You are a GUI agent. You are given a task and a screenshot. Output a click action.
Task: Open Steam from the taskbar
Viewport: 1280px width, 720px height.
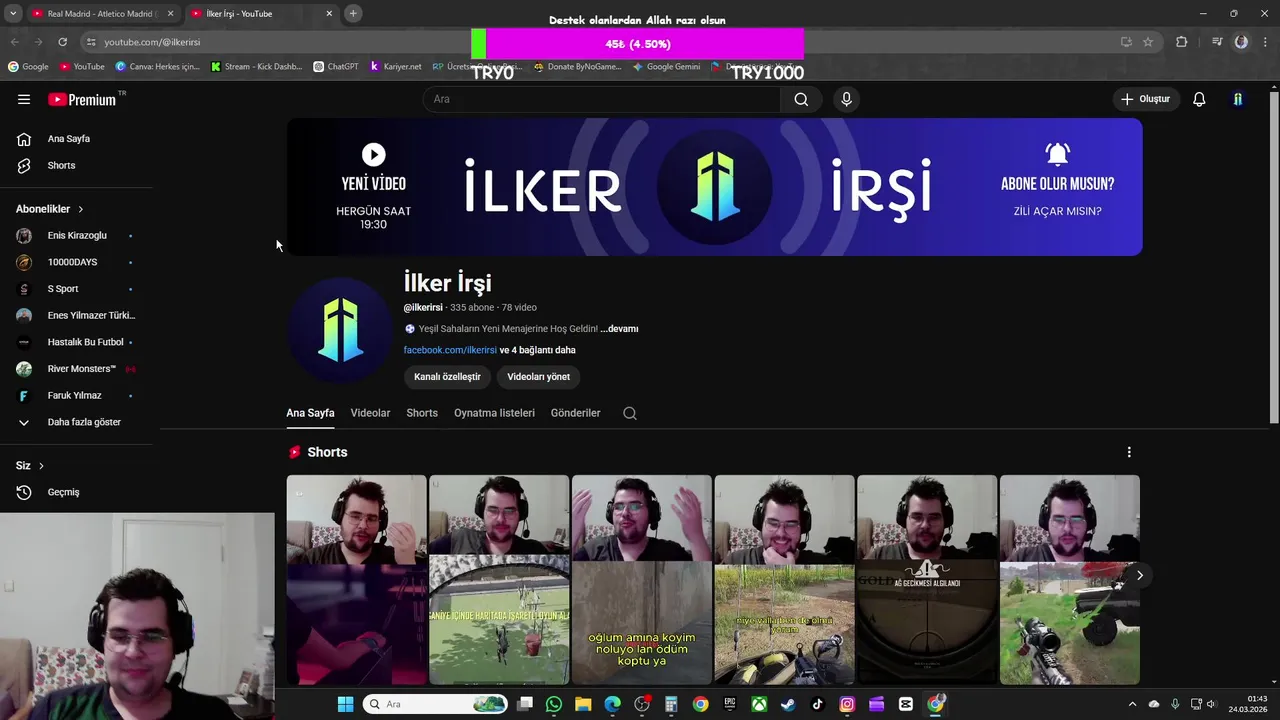pyautogui.click(x=788, y=704)
